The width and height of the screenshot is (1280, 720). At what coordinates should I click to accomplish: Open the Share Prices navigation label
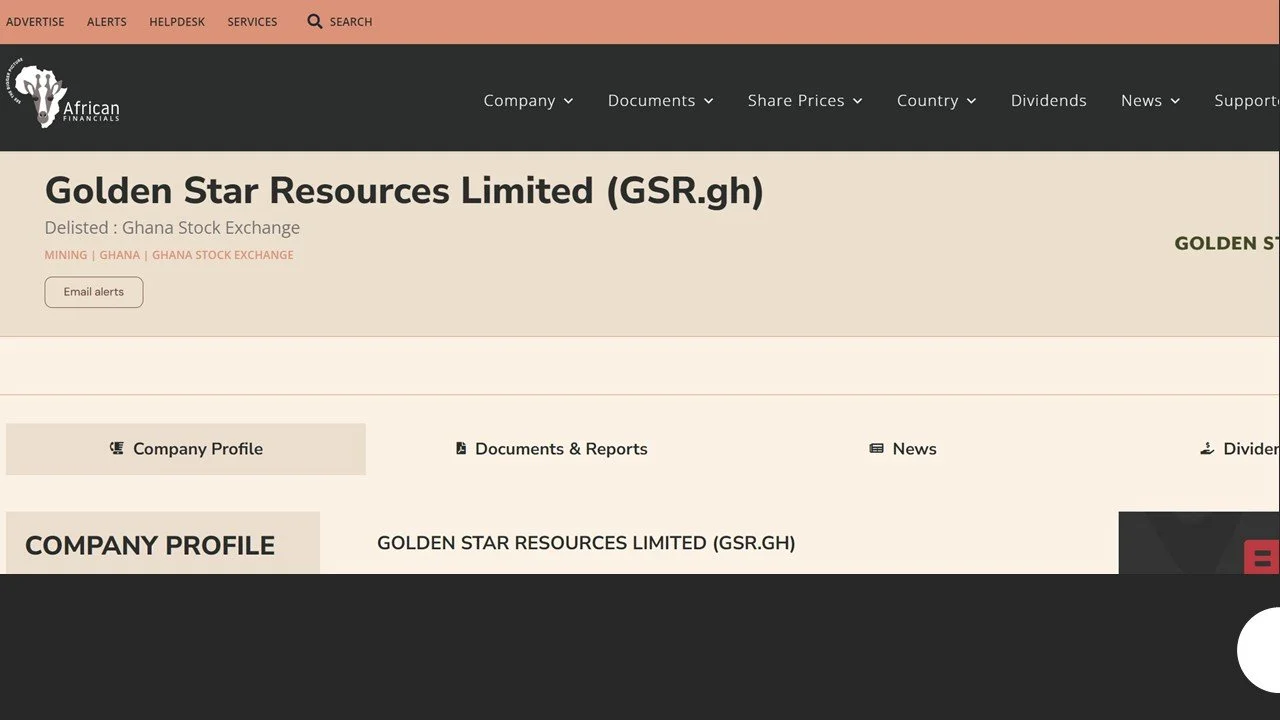796,100
